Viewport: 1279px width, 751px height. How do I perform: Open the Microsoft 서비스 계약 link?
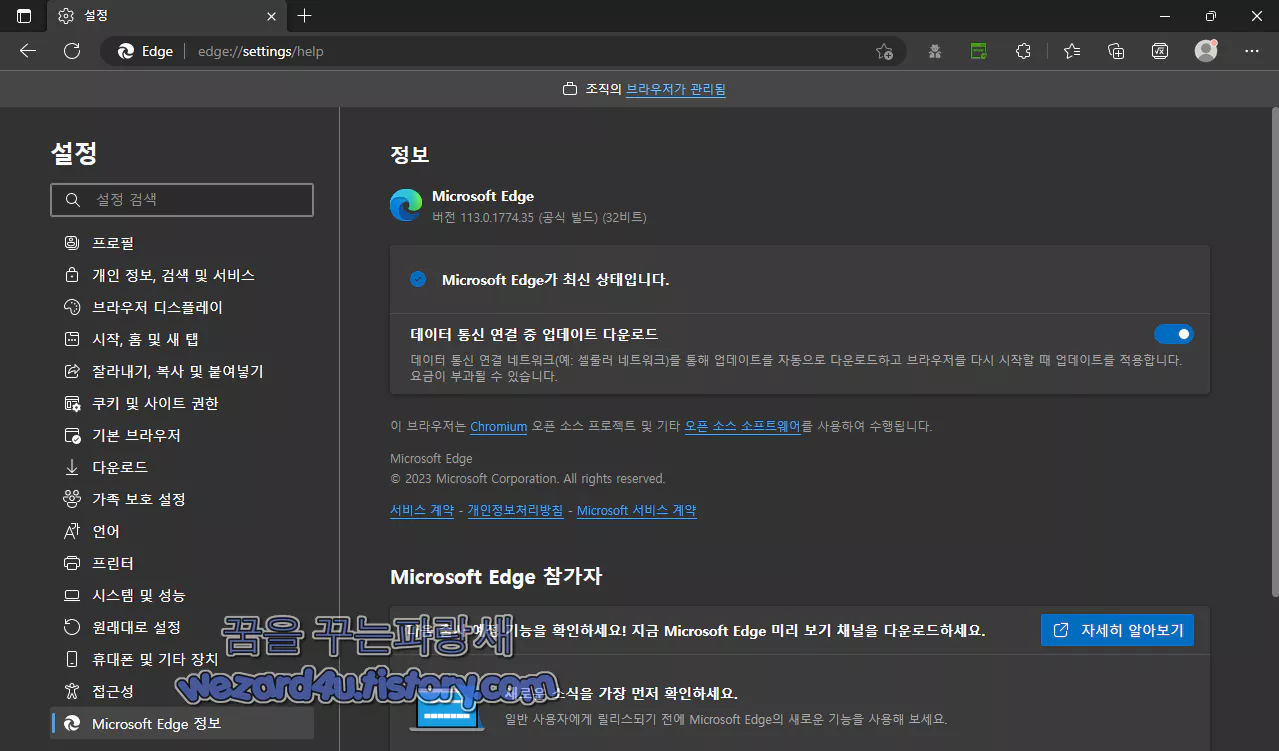click(x=637, y=510)
